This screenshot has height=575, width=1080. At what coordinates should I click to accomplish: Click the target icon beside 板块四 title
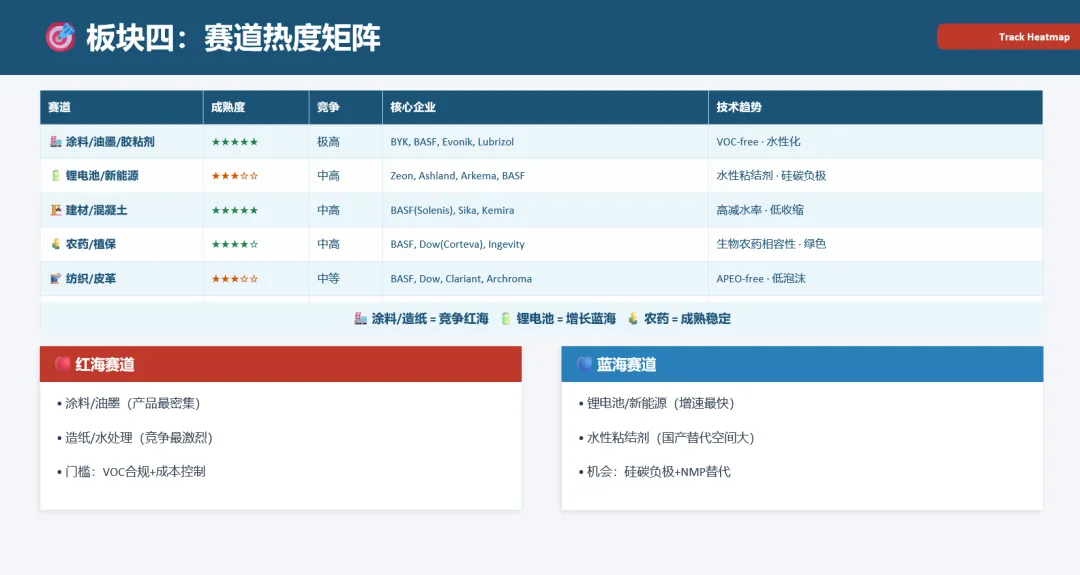pyautogui.click(x=61, y=37)
